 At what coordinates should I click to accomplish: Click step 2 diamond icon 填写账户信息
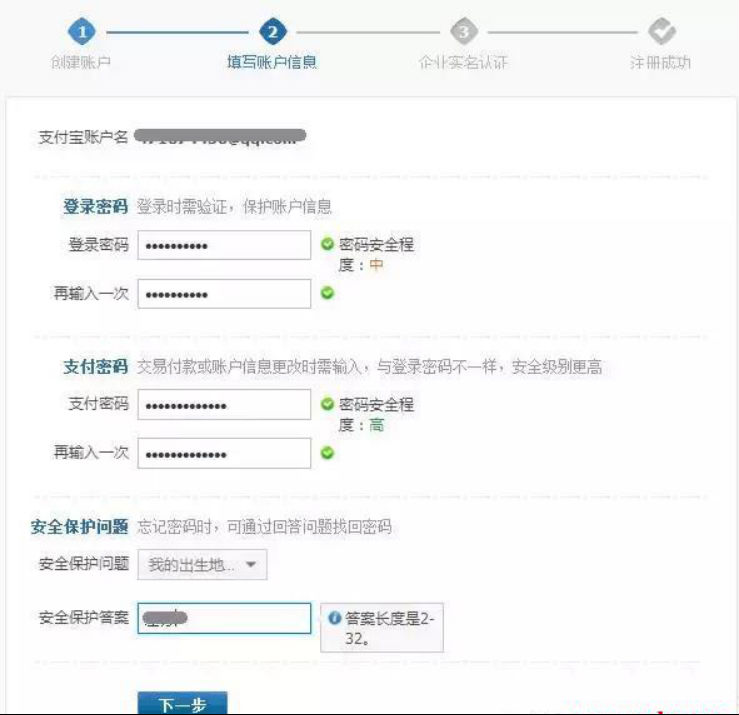[273, 32]
